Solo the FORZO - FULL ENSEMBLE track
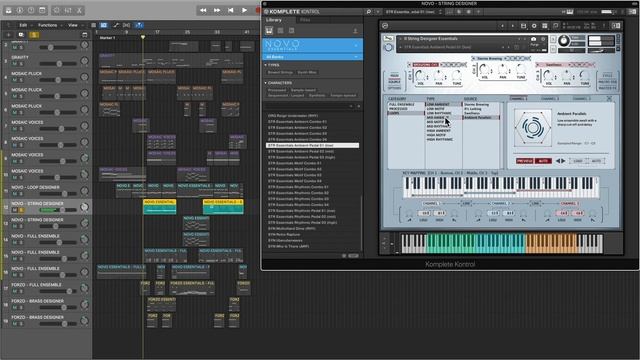Screen dimensions: 640x360 click(21, 291)
